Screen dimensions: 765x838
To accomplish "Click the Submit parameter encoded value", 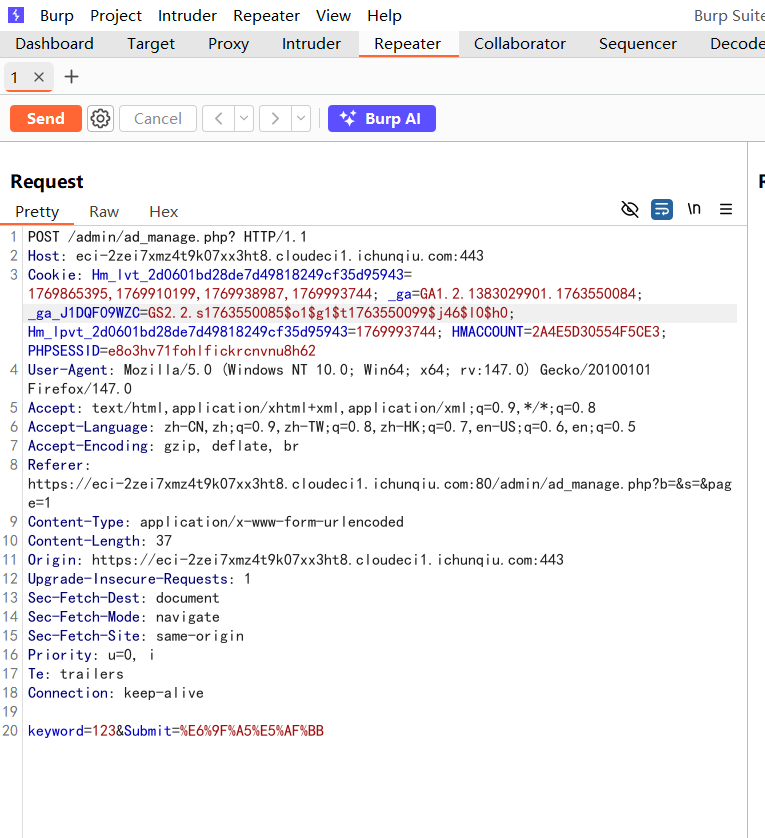I will 252,731.
